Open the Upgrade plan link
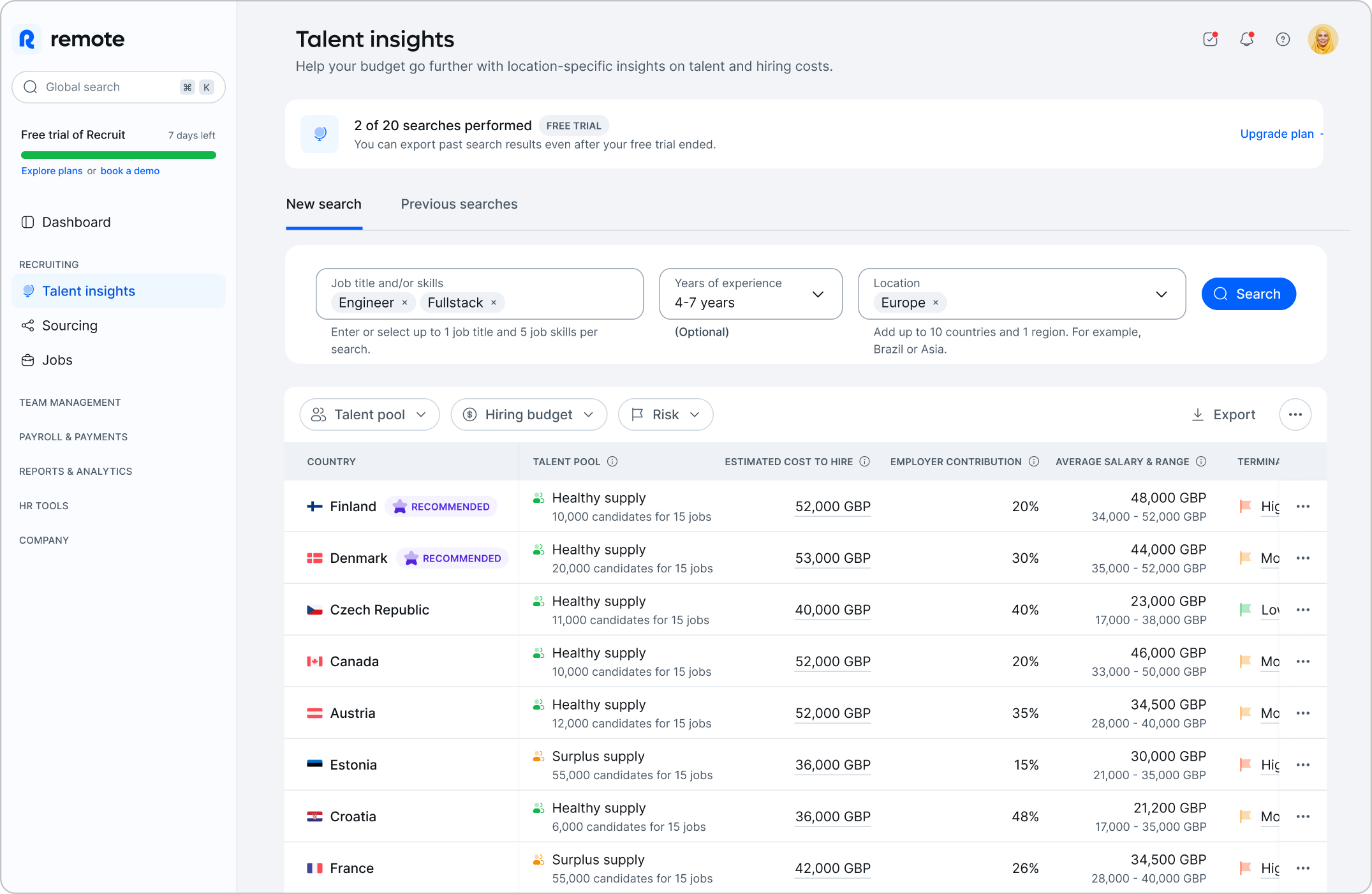1372x894 pixels. coord(1276,133)
